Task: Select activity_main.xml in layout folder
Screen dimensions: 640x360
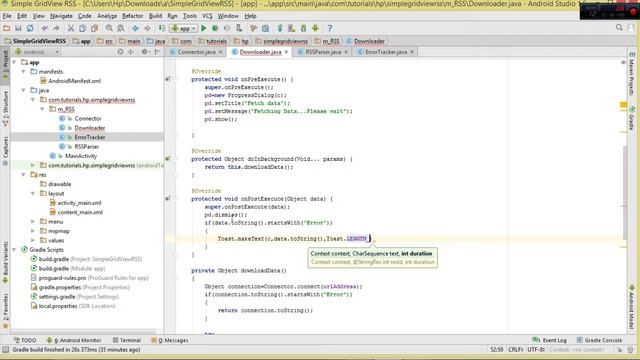Action: click(79, 203)
